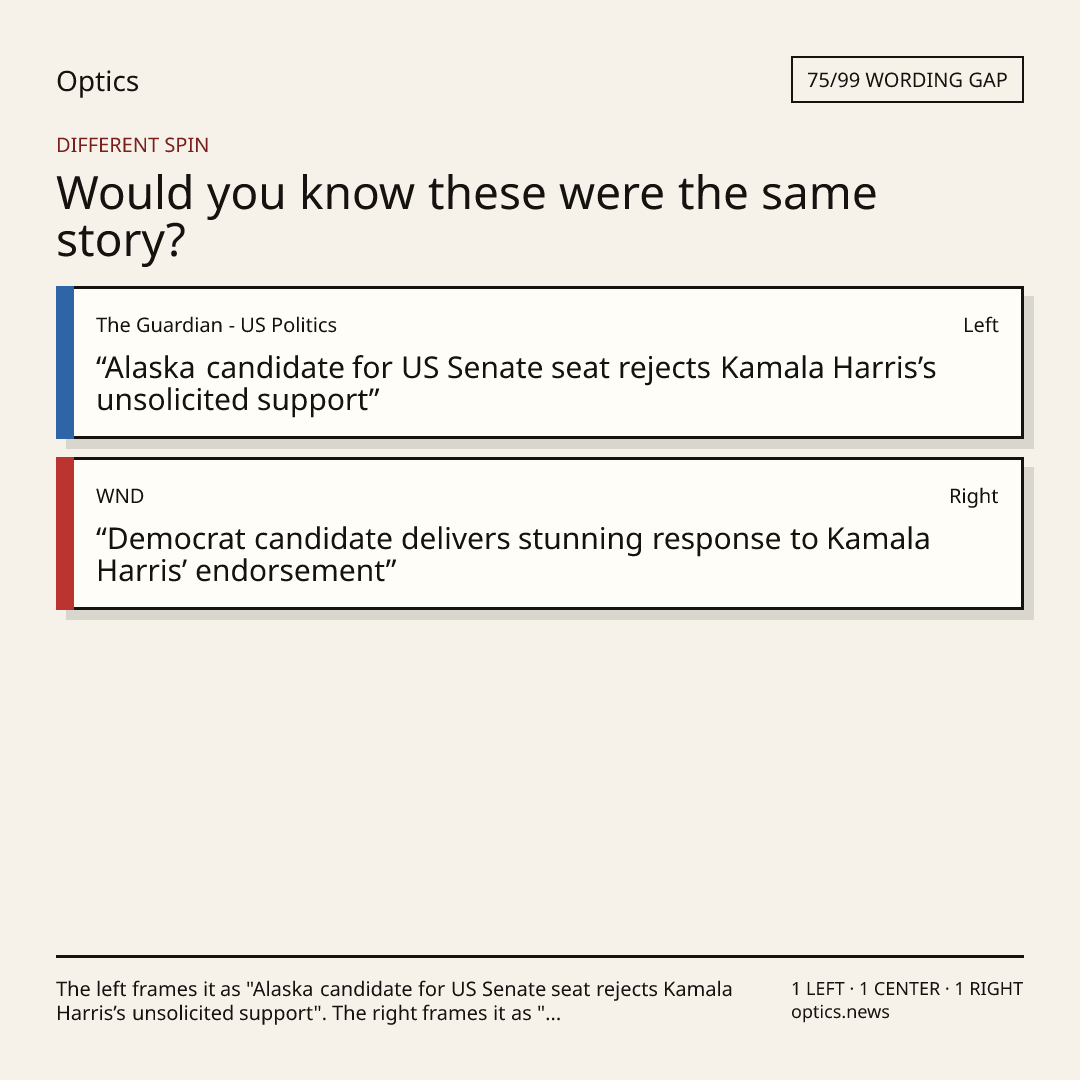Click the truncated framing summary text
The image size is (1080, 1080).
point(394,1001)
